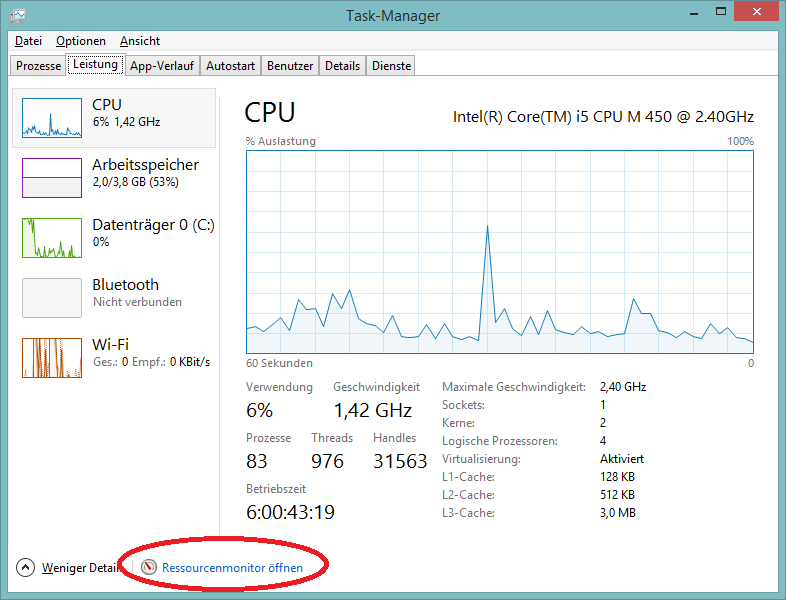Open the Datenträger 0 (C:) disk graph
The image size is (786, 600).
tap(52, 238)
